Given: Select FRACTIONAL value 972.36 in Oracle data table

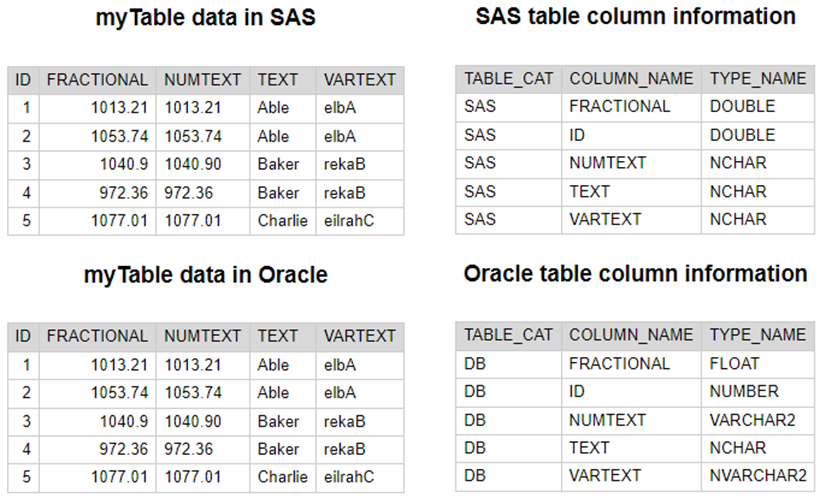Looking at the screenshot, I should (x=123, y=449).
